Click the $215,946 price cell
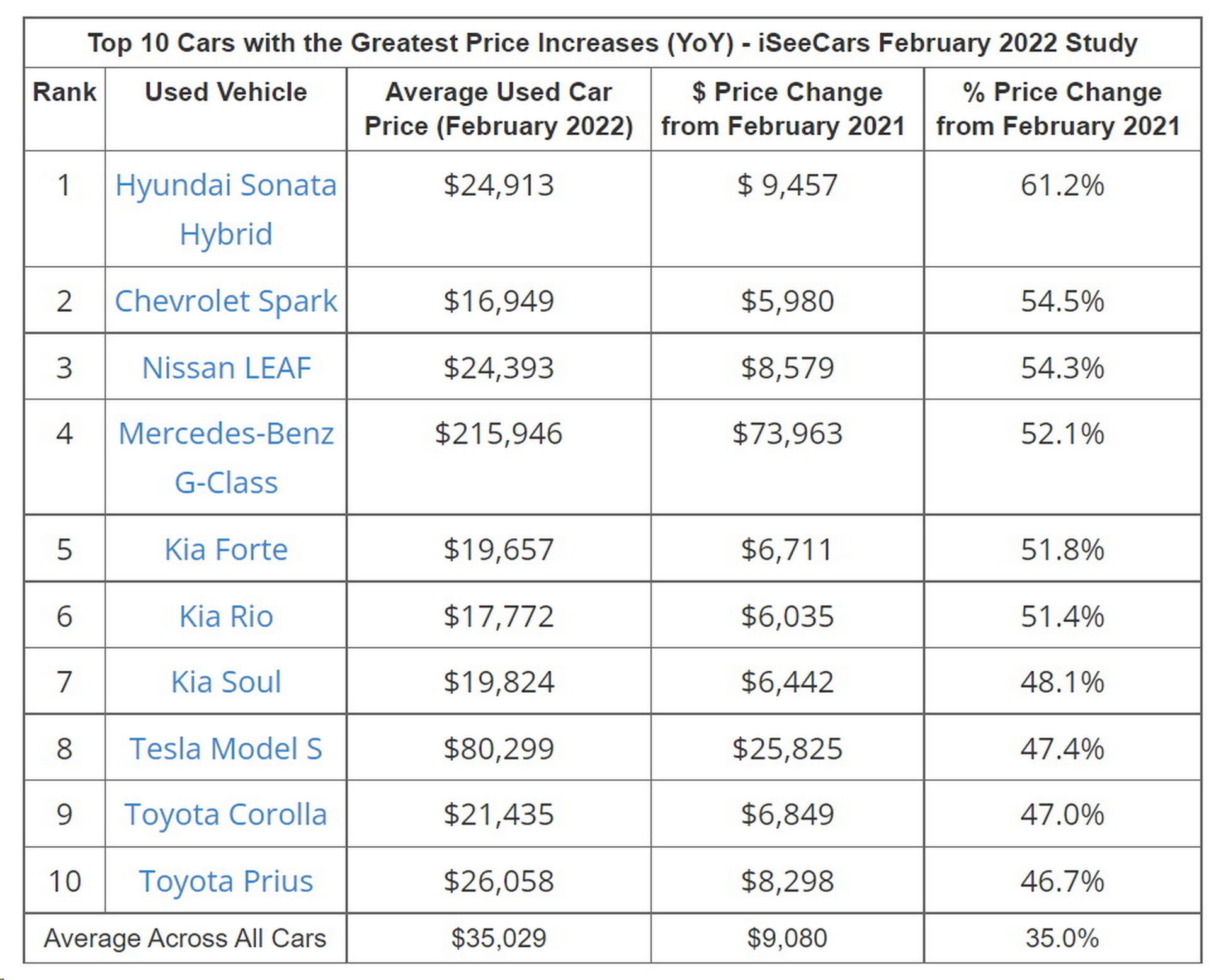The height and width of the screenshot is (980, 1209). (x=498, y=434)
